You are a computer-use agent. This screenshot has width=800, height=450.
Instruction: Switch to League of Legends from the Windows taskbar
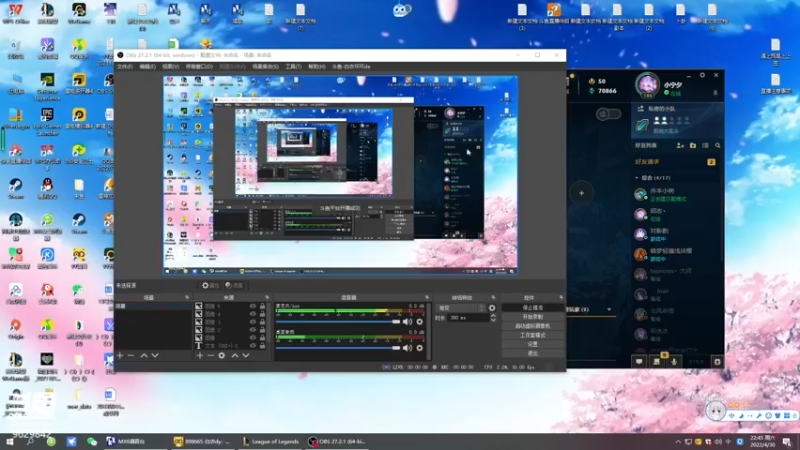coord(271,442)
